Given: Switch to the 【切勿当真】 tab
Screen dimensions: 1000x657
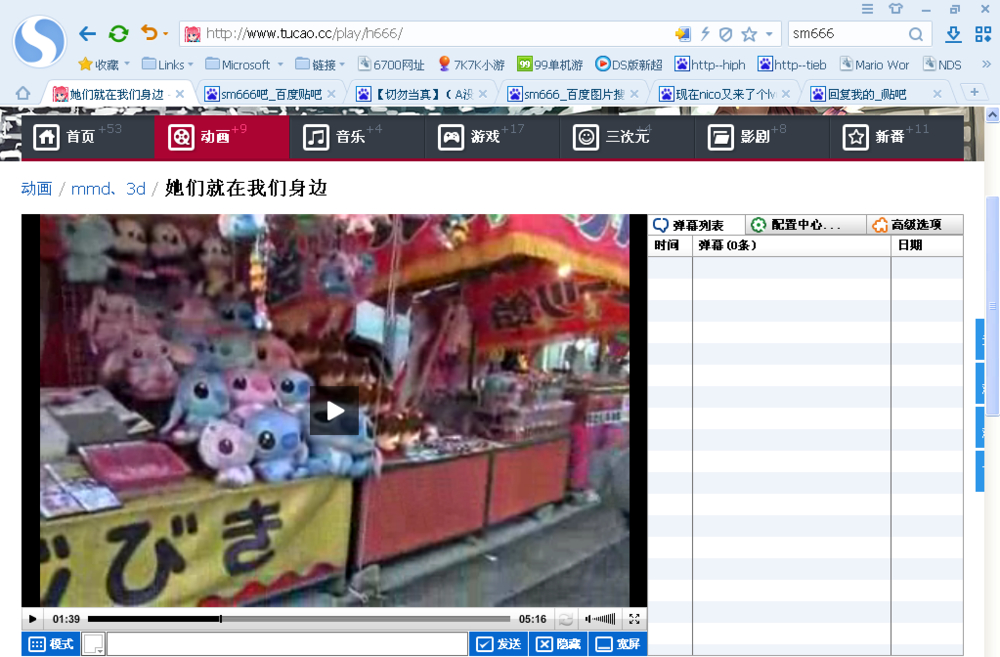Looking at the screenshot, I should click(415, 94).
